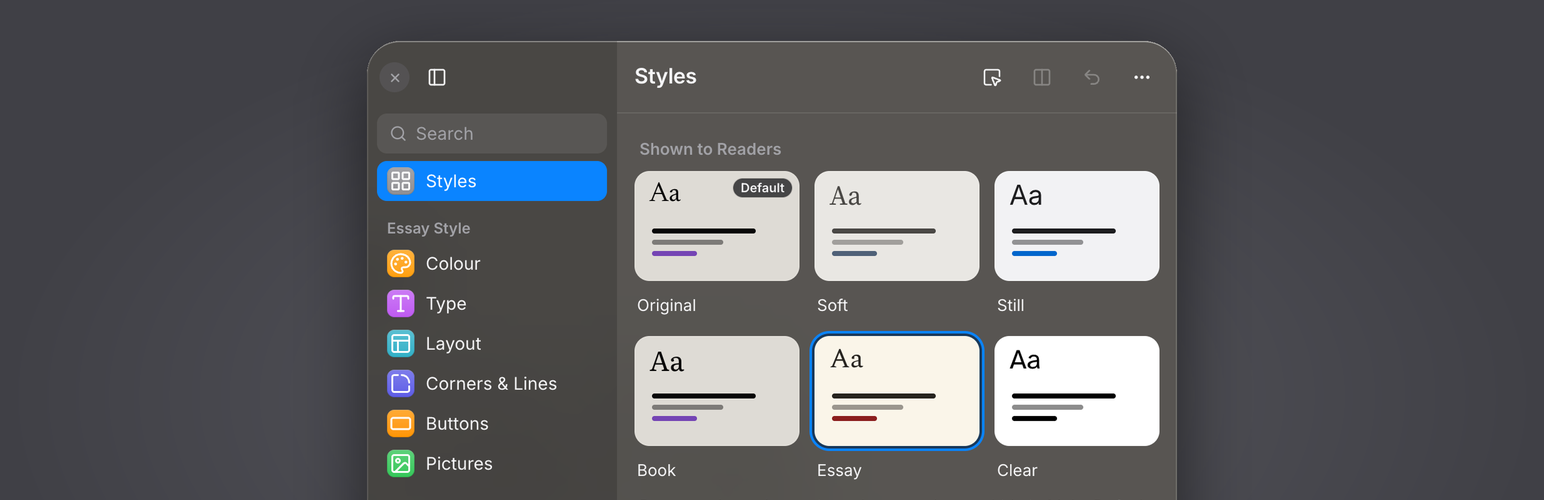1544x500 pixels.
Task: Click the Still style label
Action: [x=1010, y=305]
